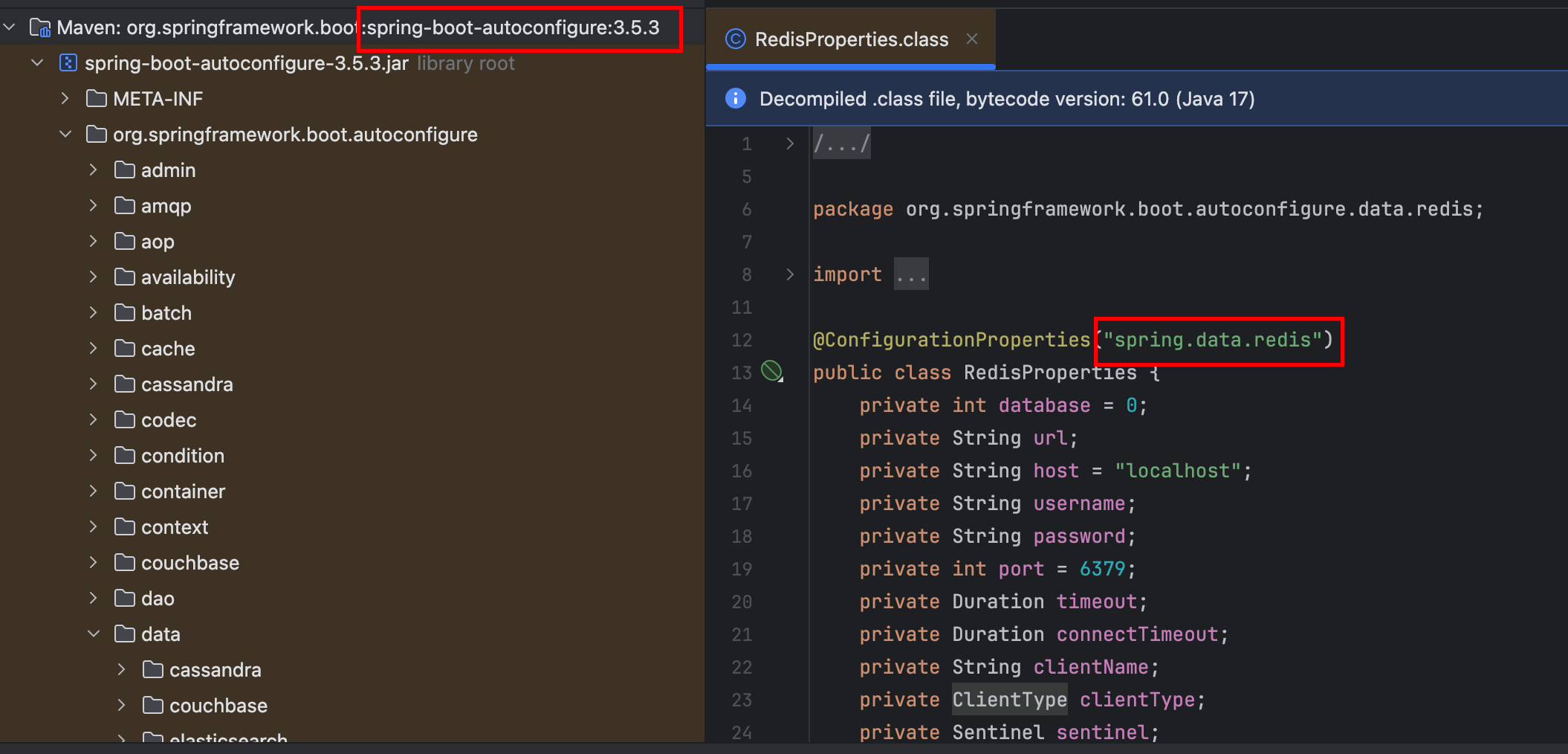Select the amqp package row
Viewport: 1568px width, 754px height.
point(352,206)
